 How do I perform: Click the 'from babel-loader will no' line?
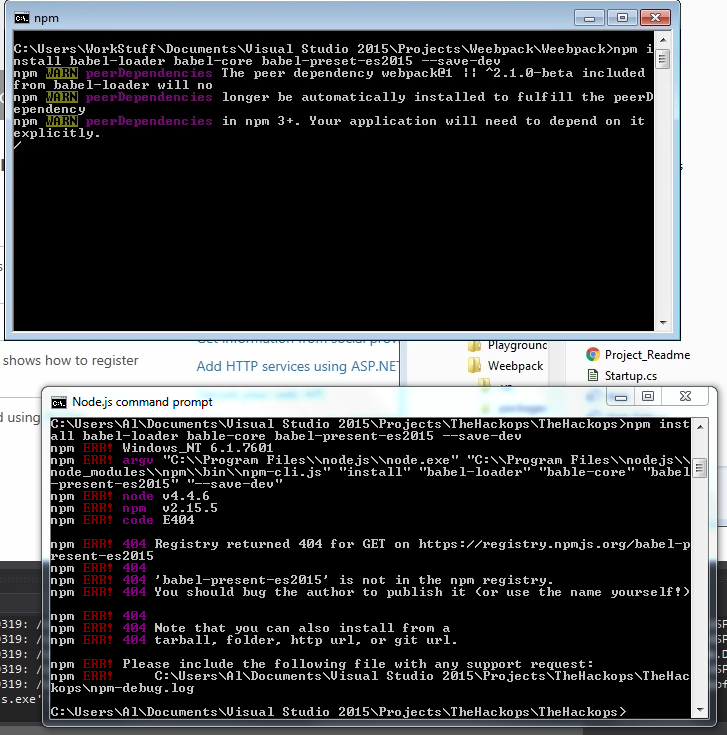pyautogui.click(x=113, y=85)
